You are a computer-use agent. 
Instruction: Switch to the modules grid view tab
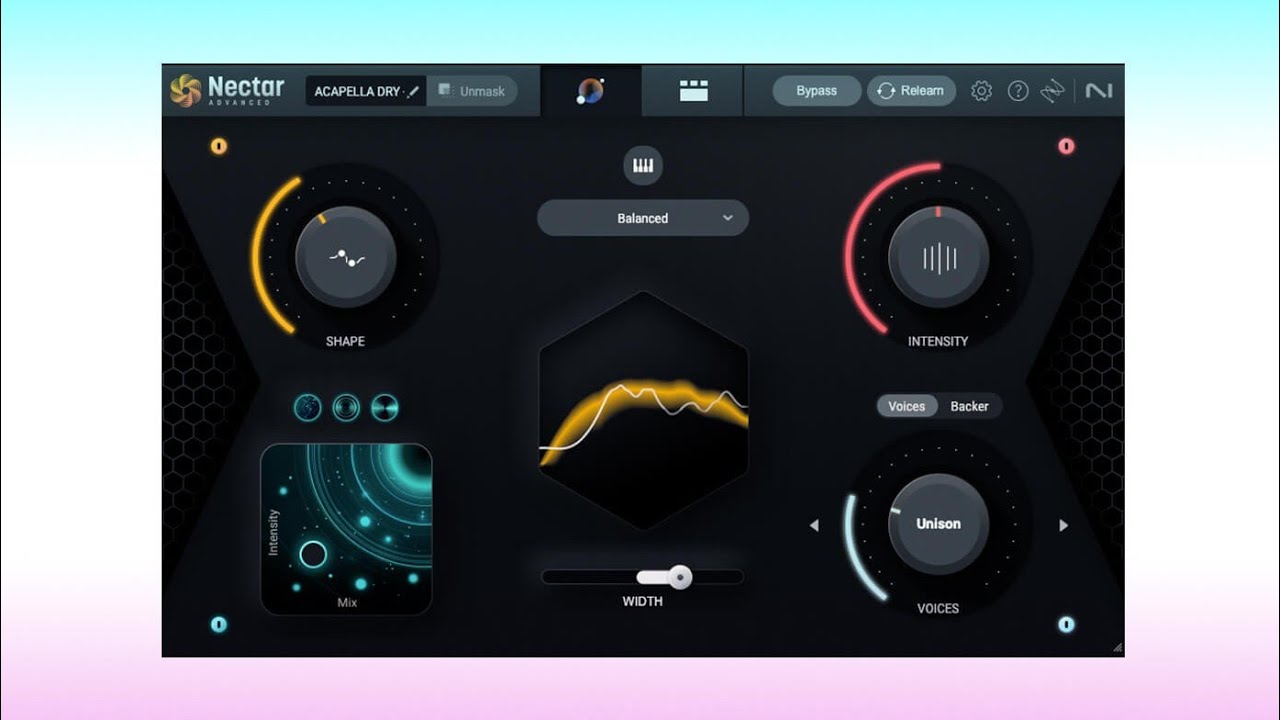tap(693, 91)
